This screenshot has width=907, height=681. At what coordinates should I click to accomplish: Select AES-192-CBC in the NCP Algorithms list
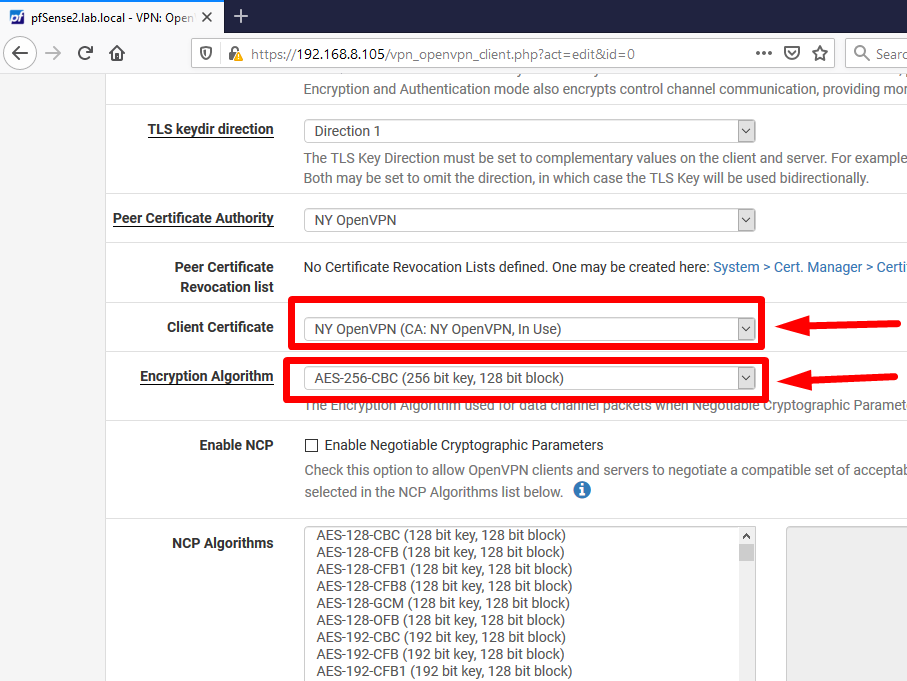click(441, 637)
